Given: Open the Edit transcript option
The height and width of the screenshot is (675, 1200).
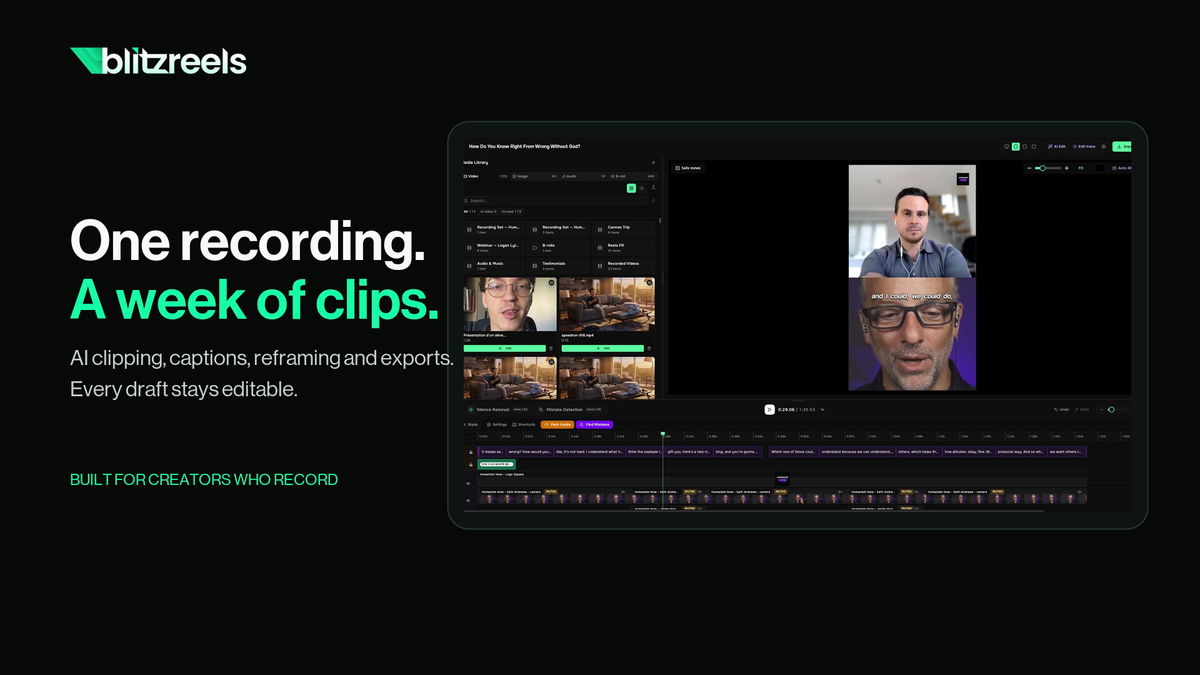Looking at the screenshot, I should click(x=1084, y=146).
